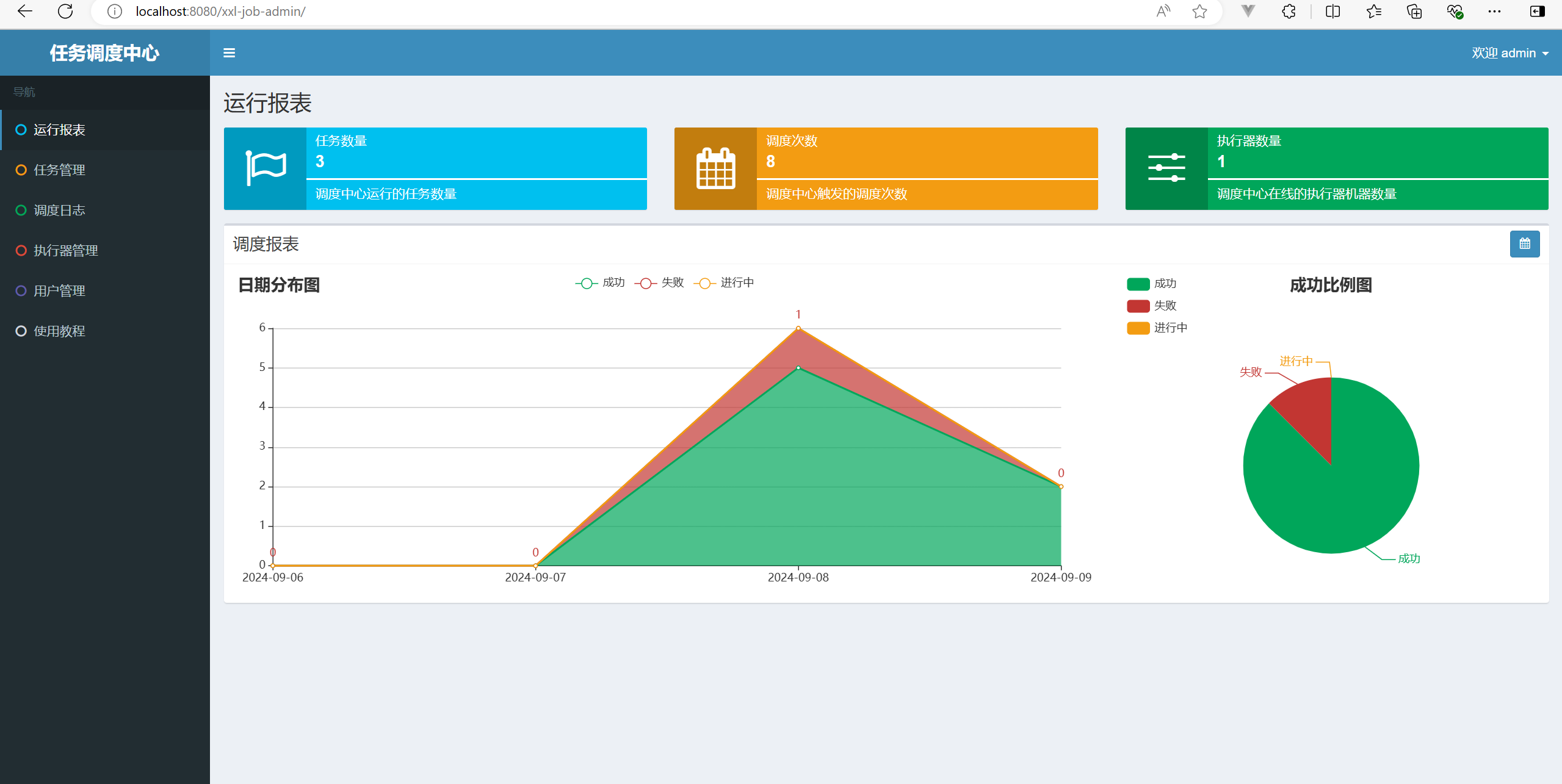Click the 任务调度中心 logo title
Viewport: 1562px width, 784px height.
[104, 53]
